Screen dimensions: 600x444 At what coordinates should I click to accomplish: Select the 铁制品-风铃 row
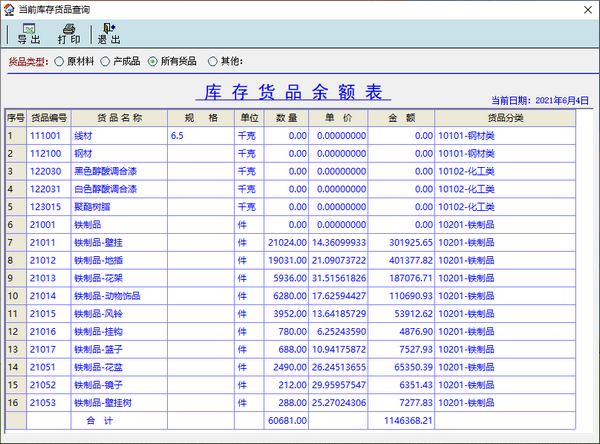point(101,313)
